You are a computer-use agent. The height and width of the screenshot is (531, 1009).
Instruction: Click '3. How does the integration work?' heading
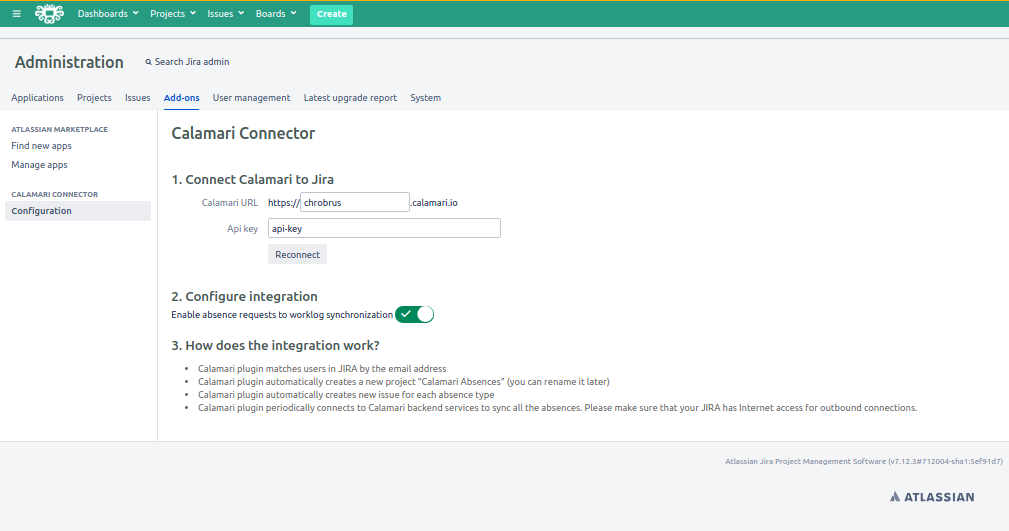click(x=275, y=346)
